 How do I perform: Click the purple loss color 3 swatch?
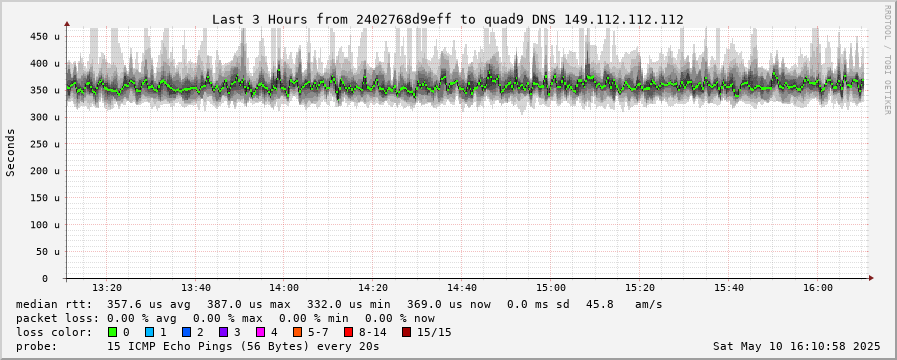pos(223,332)
